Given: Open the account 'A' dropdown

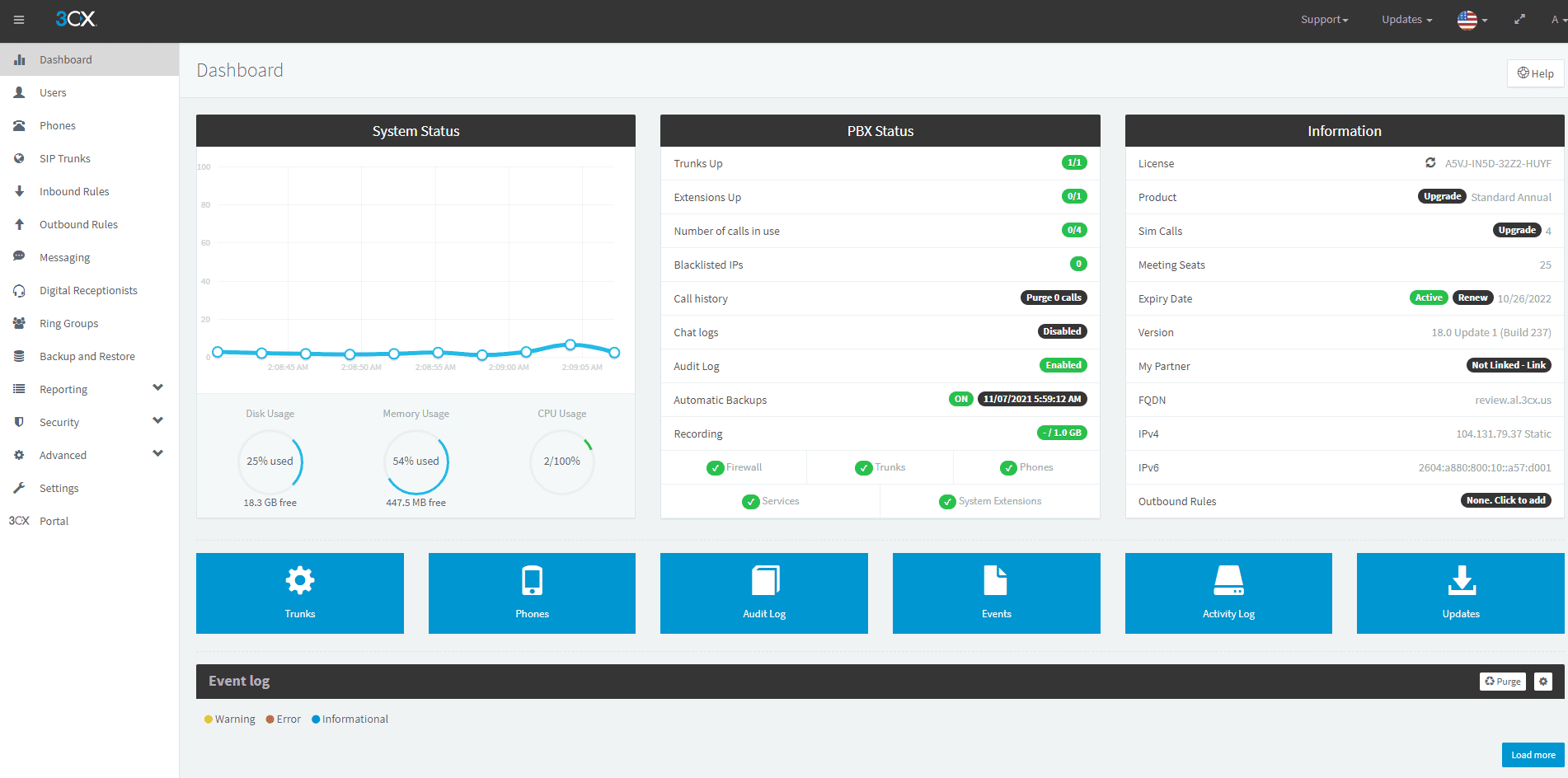Looking at the screenshot, I should pos(1557,20).
